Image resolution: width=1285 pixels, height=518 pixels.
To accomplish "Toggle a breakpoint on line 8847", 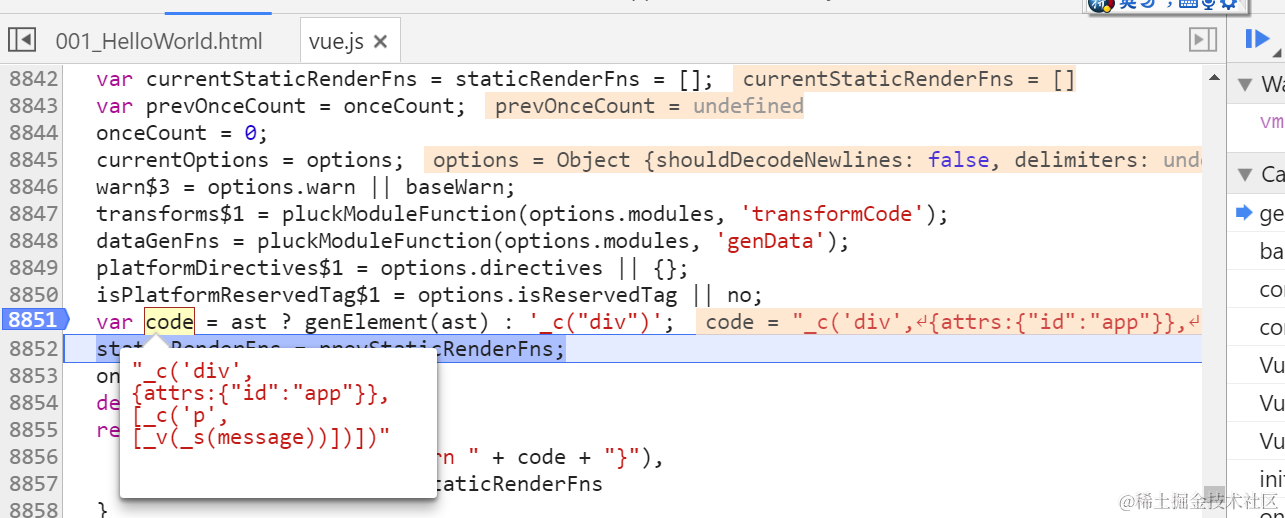I will [x=34, y=214].
